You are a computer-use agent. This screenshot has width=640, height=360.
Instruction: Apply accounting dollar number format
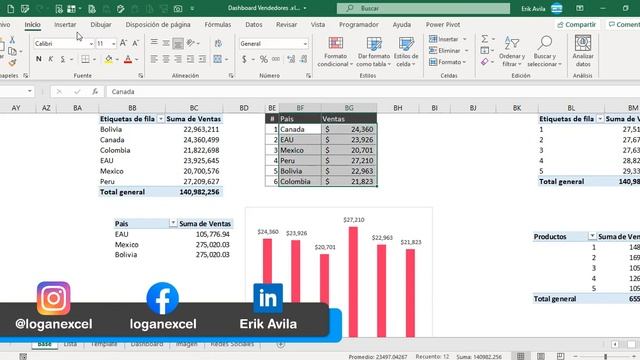(244, 60)
